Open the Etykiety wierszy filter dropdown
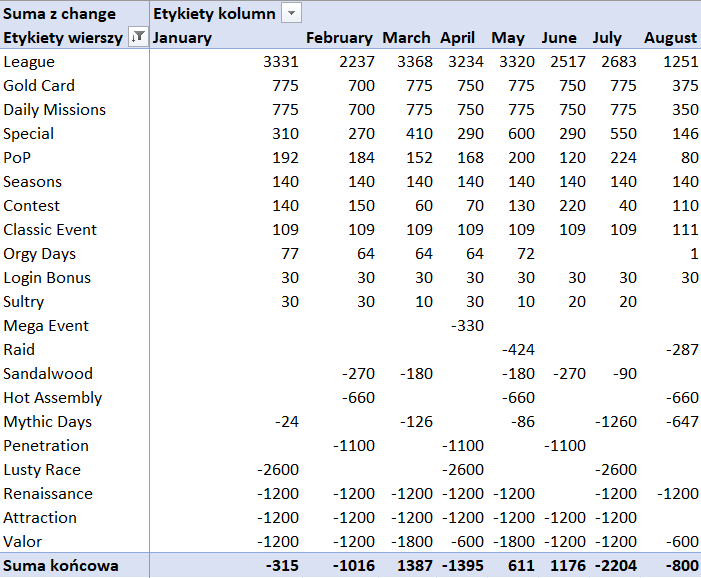Screen dimensions: 701x578 pyautogui.click(x=139, y=38)
